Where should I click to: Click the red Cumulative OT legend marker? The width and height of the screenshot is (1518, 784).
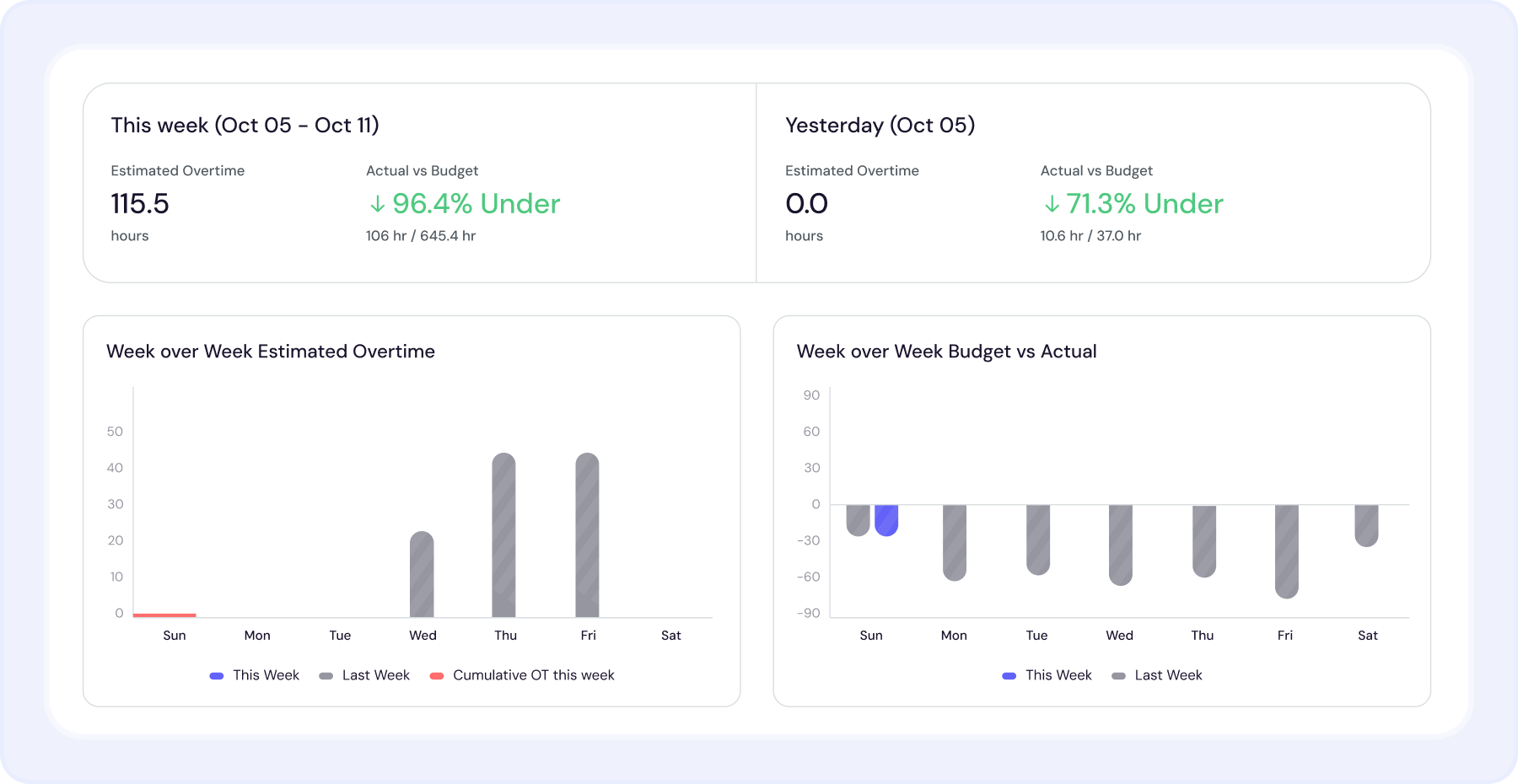(435, 674)
